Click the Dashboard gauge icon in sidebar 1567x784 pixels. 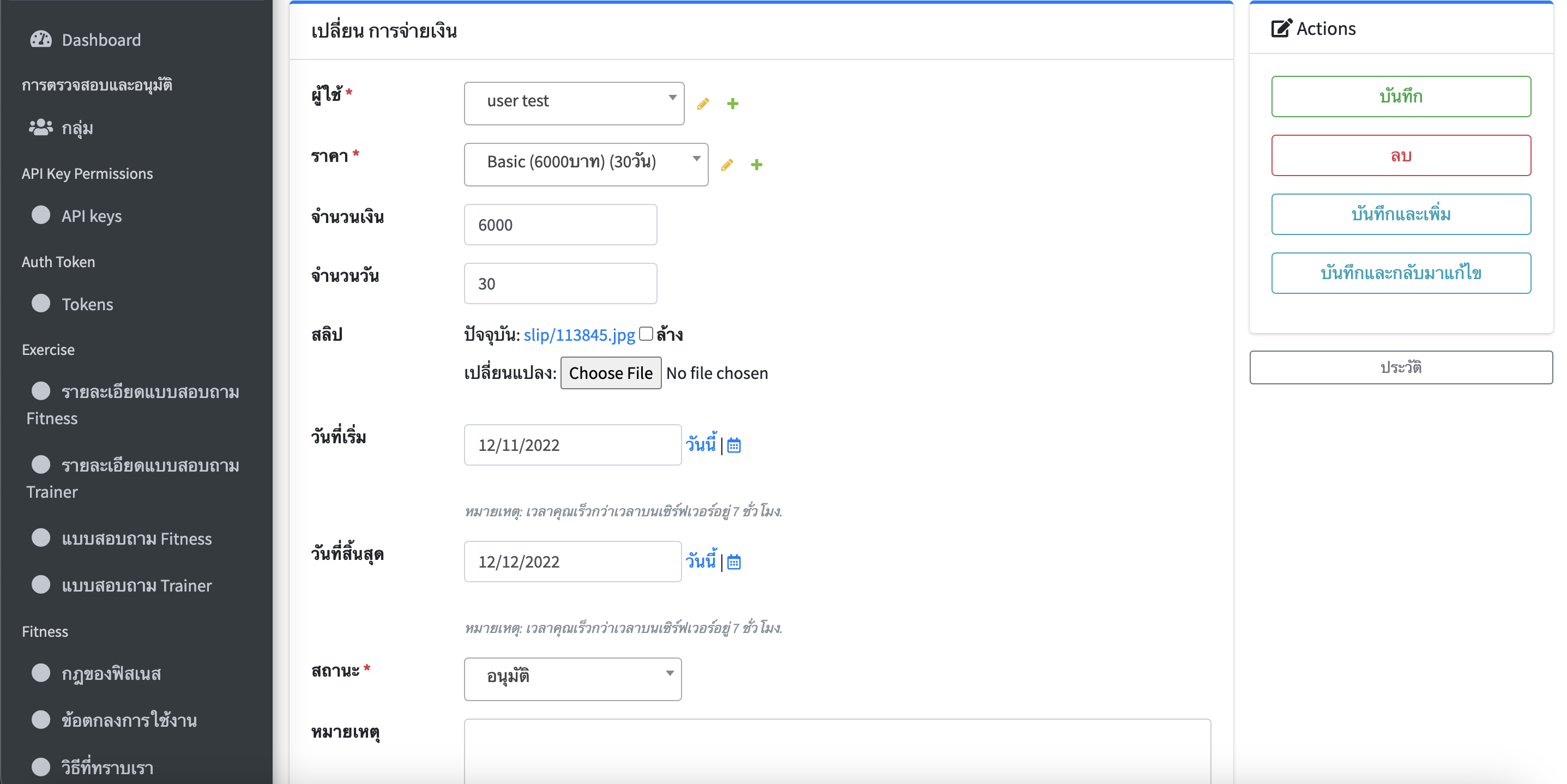[41, 40]
